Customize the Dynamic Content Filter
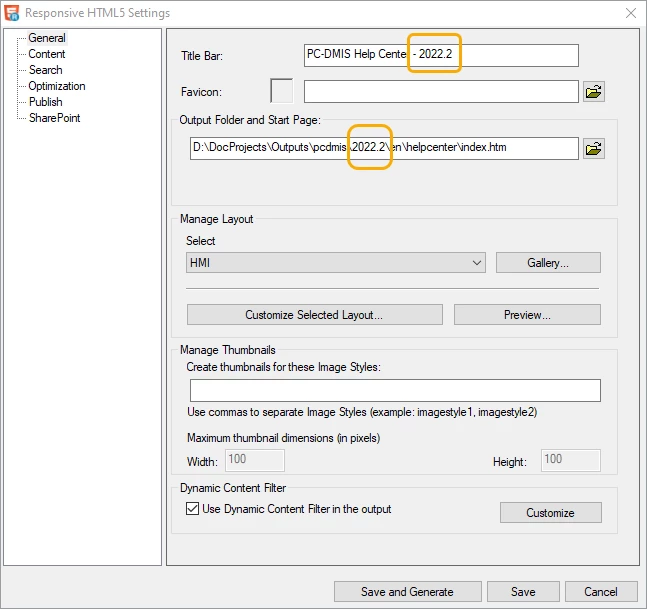This screenshot has width=647, height=609. click(550, 512)
